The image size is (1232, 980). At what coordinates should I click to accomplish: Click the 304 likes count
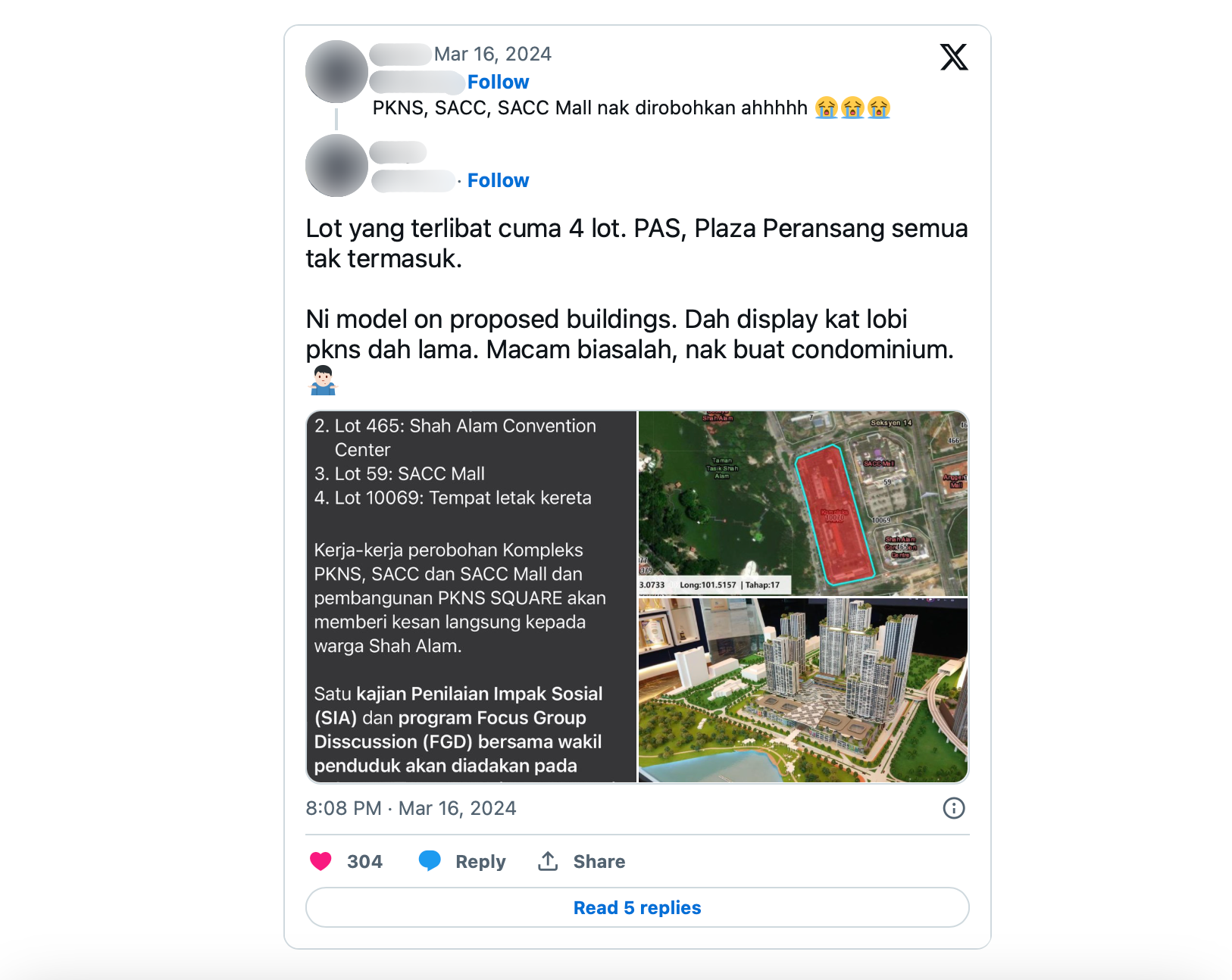(364, 862)
